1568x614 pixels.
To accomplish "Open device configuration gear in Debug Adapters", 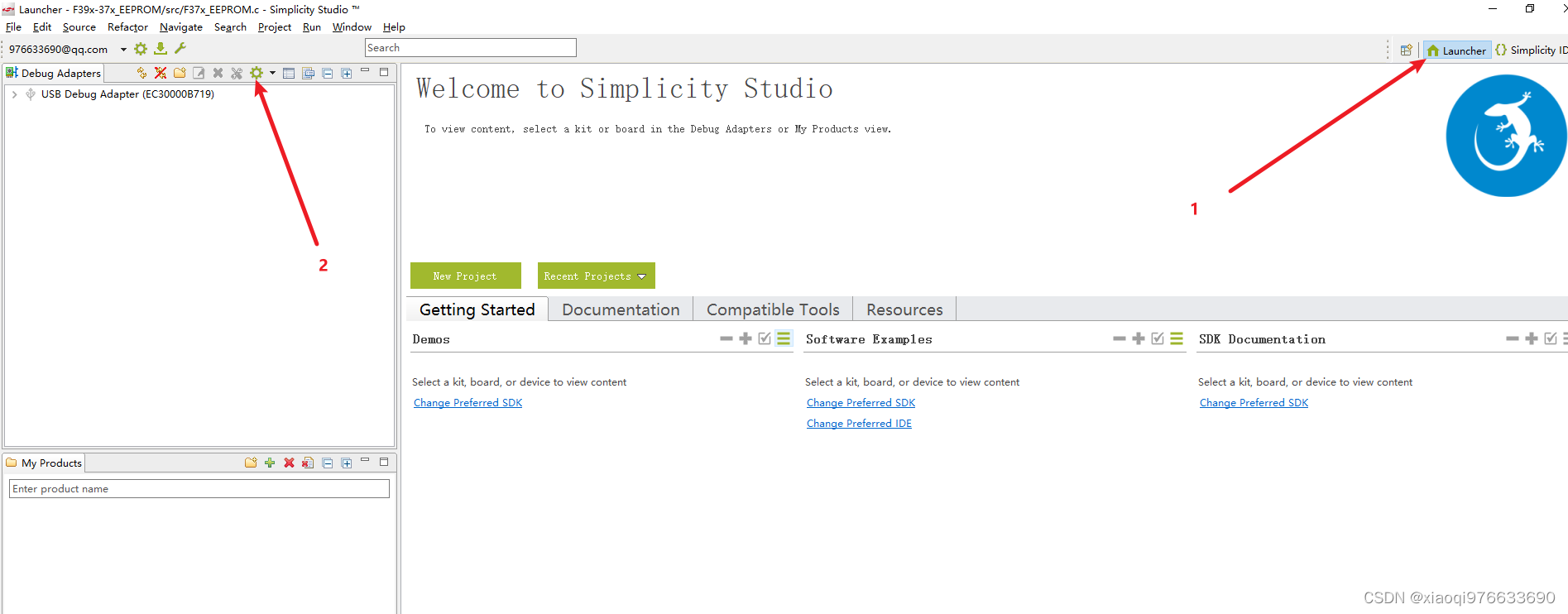I will [257, 73].
